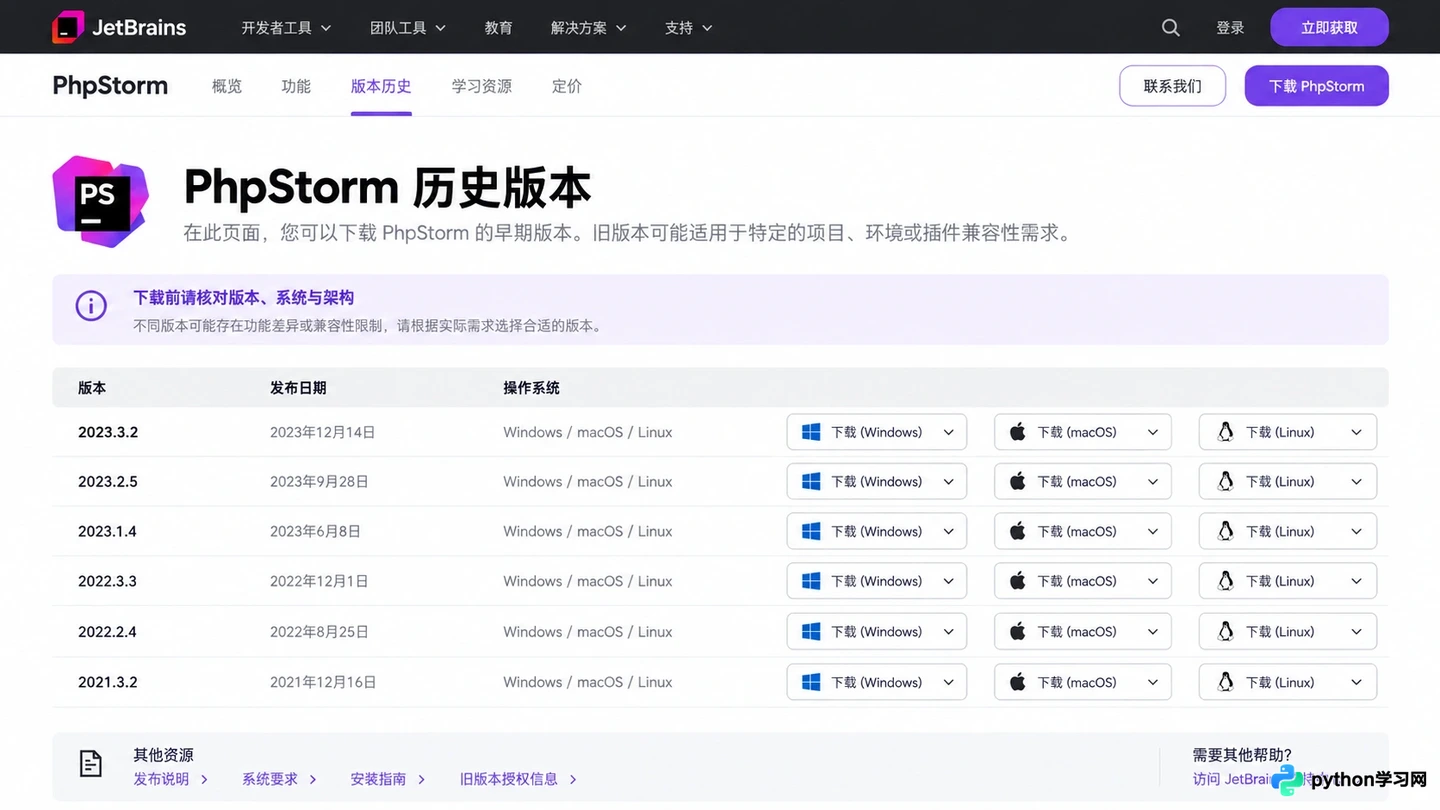Click the 登录 link
1440x810 pixels.
(x=1230, y=28)
